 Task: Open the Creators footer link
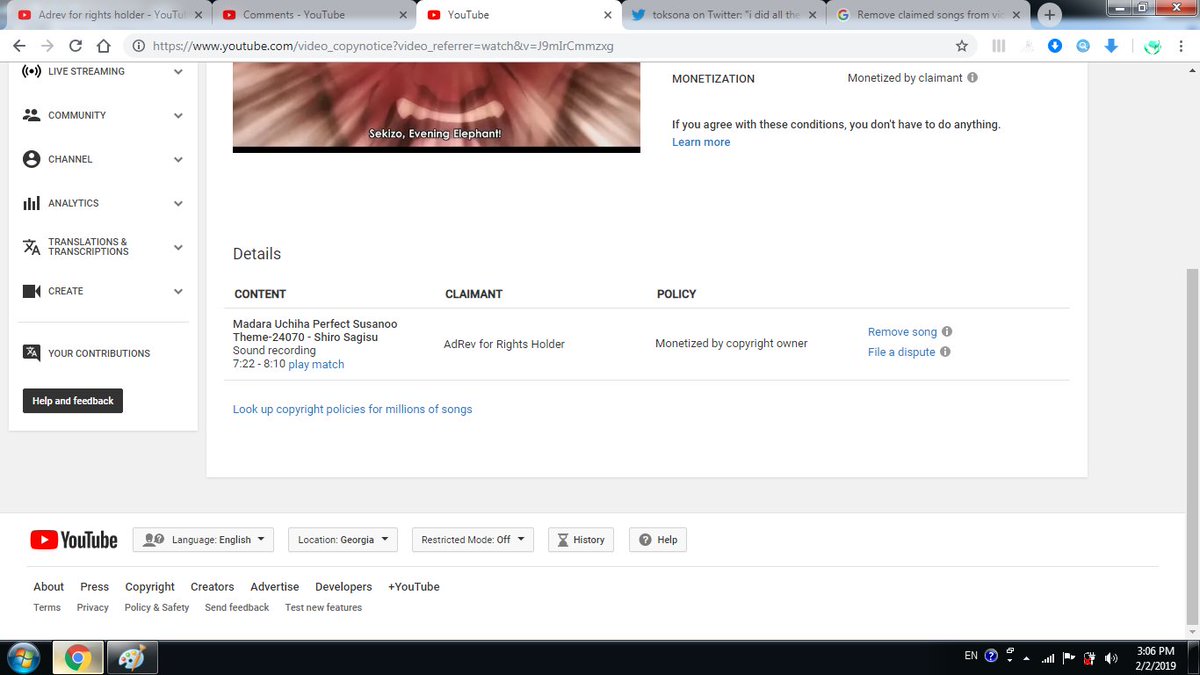point(212,587)
